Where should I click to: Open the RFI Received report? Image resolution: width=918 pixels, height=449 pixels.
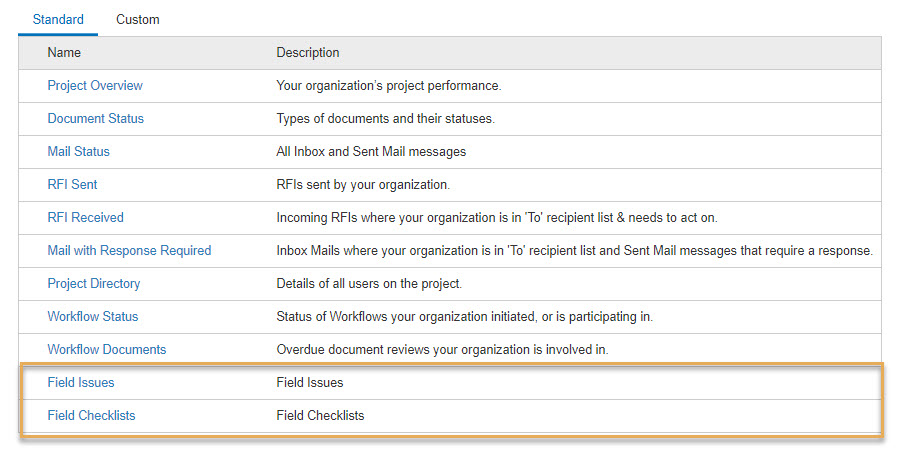[x=85, y=217]
